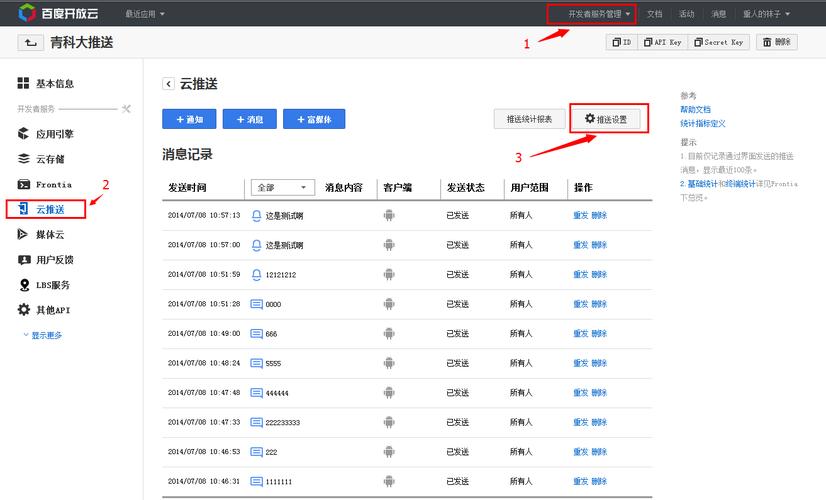This screenshot has width=826, height=500.
Task: Click the 删除 trash button in header
Action: [x=777, y=42]
